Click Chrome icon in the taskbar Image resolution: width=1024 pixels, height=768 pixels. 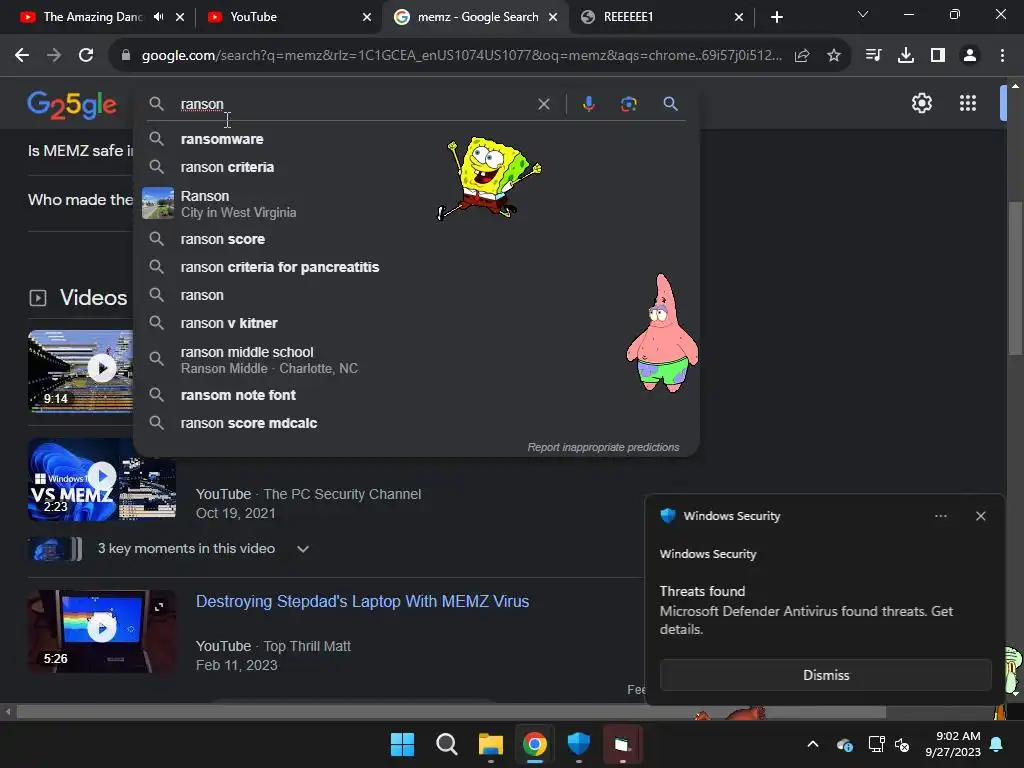coord(534,744)
